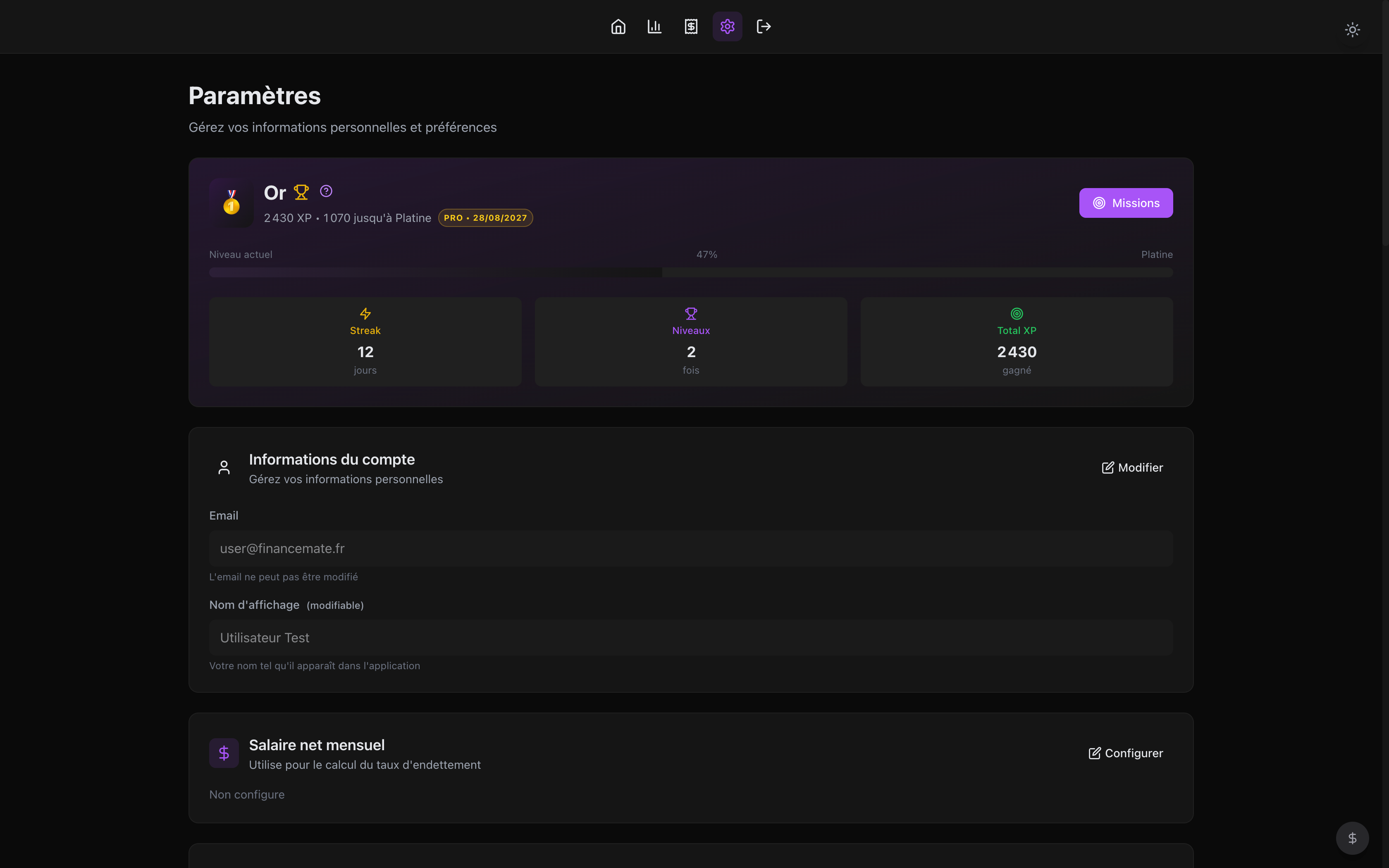Screen dimensions: 1389x868
Task: Click the Niveaux trophy icon
Action: click(x=691, y=313)
